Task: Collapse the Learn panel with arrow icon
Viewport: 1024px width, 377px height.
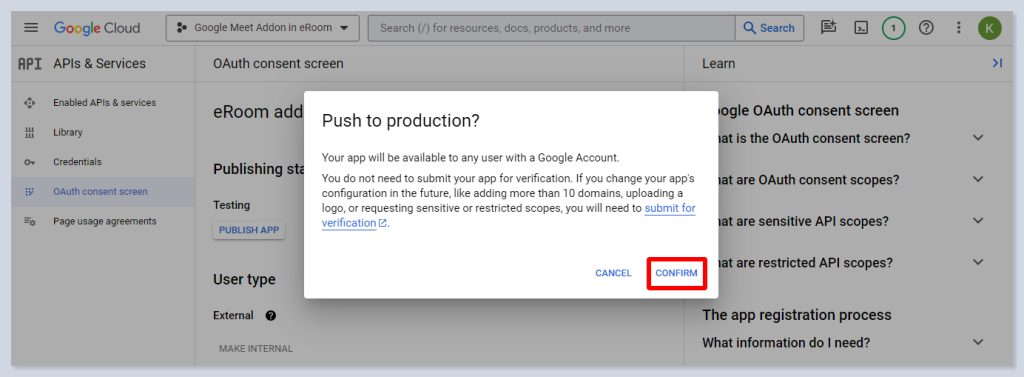Action: pos(997,63)
